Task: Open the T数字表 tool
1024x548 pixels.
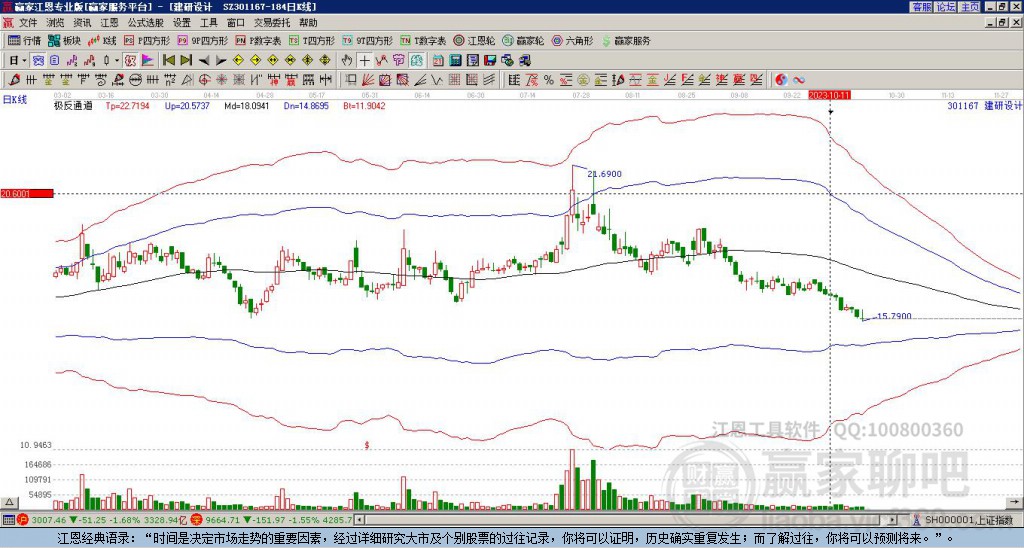Action: pyautogui.click(x=423, y=40)
